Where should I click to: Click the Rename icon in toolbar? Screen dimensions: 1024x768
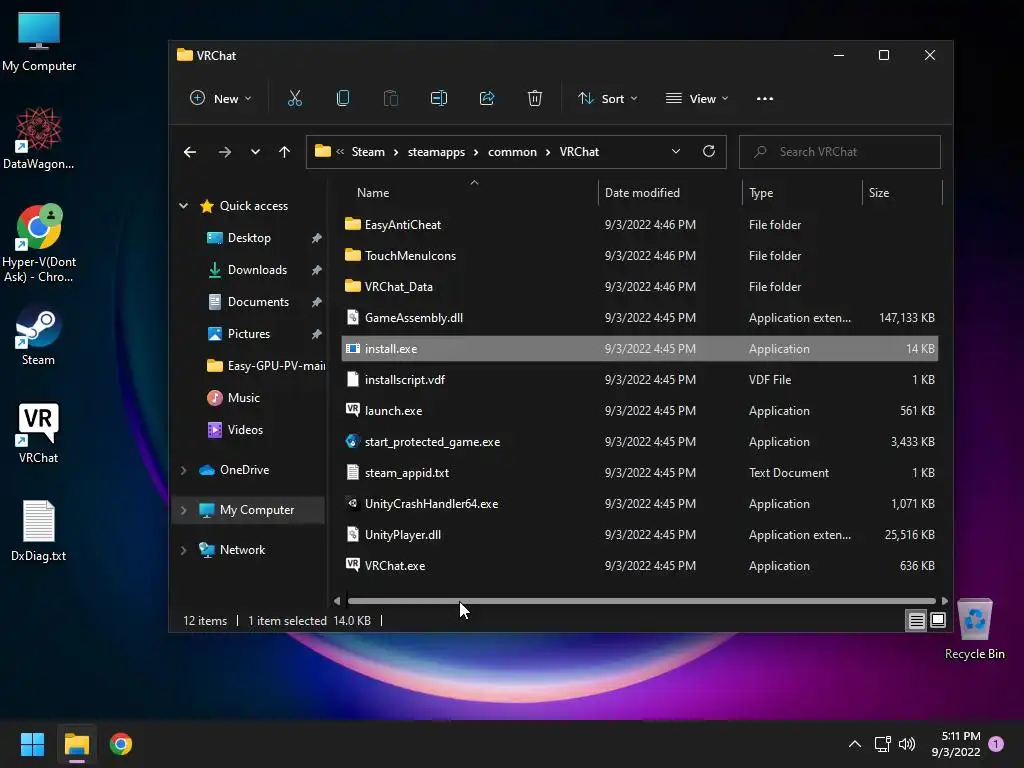click(439, 99)
